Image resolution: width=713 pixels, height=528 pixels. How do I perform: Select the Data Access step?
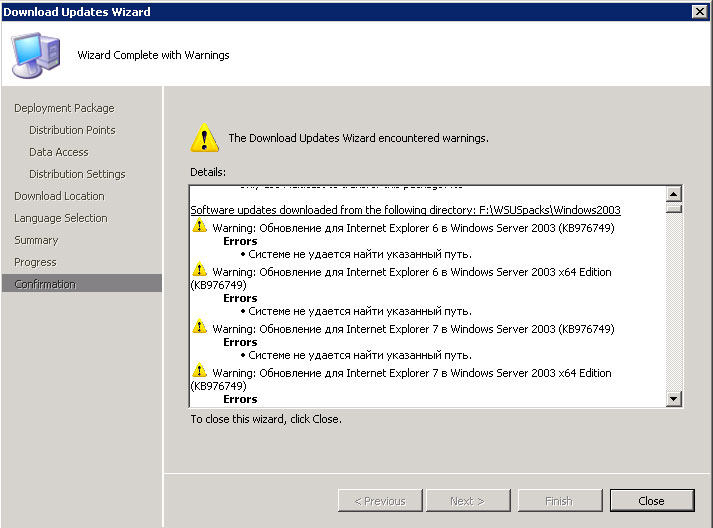coord(59,152)
